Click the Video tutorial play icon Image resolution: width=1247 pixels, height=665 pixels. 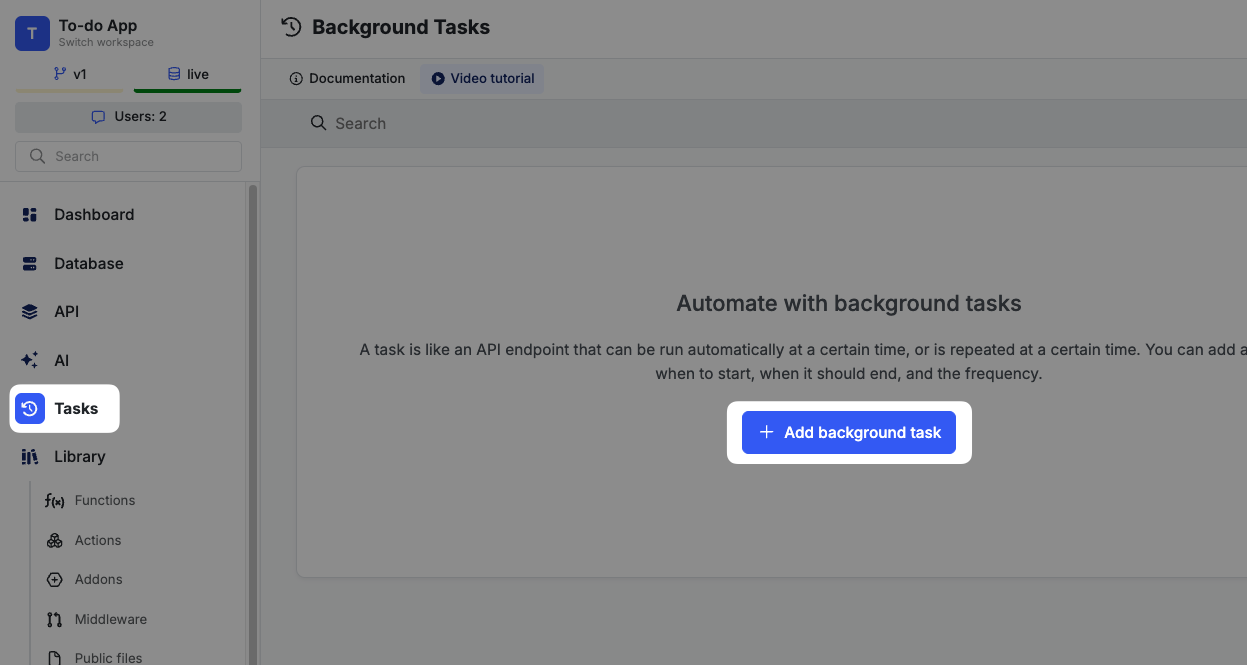(x=438, y=79)
